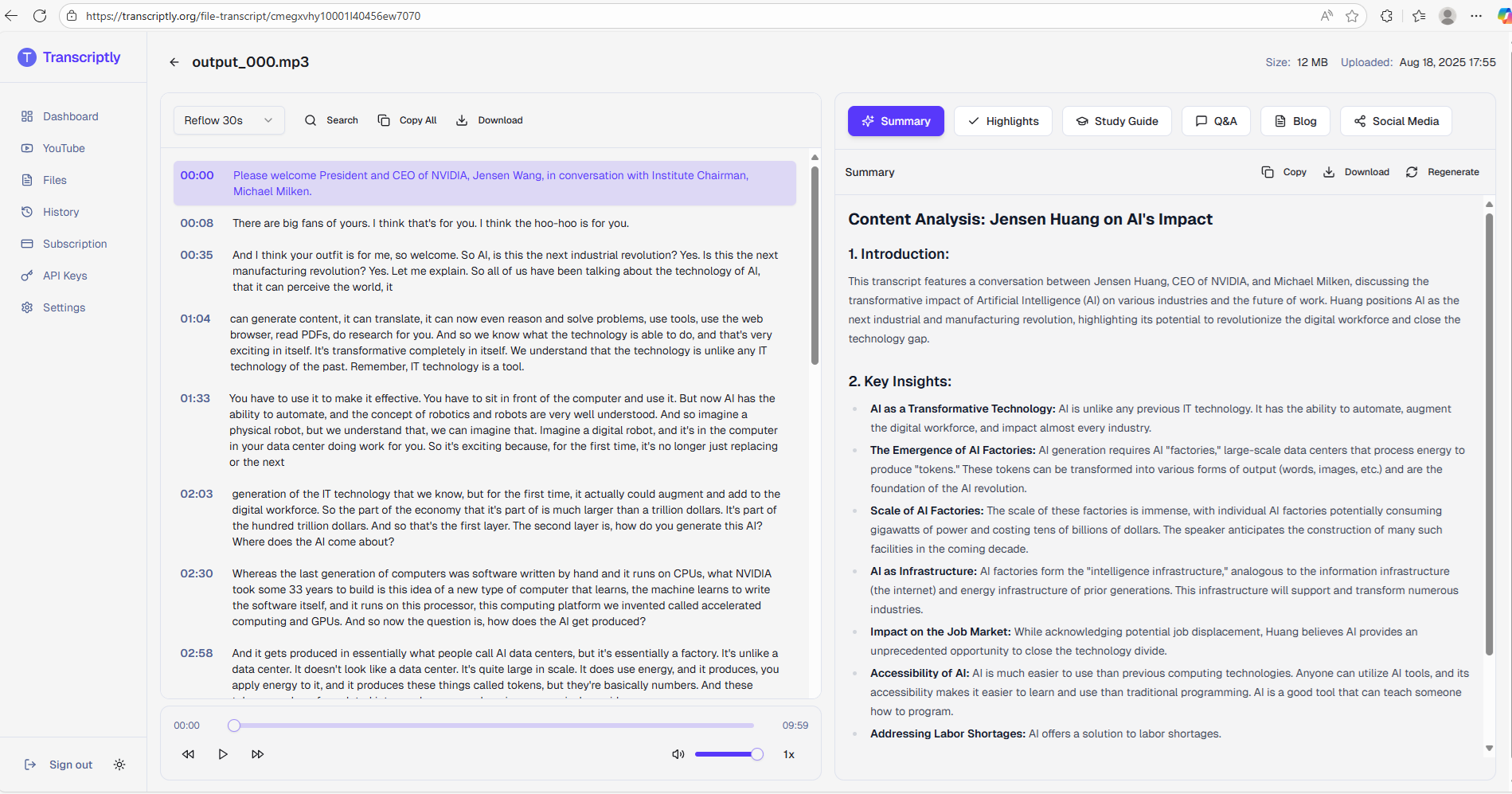The width and height of the screenshot is (1512, 794).
Task: Add page to favorites star icon
Action: pyautogui.click(x=1352, y=16)
